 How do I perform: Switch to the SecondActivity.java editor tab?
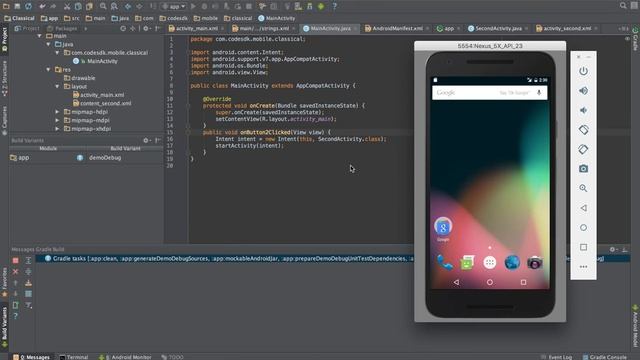click(x=498, y=29)
